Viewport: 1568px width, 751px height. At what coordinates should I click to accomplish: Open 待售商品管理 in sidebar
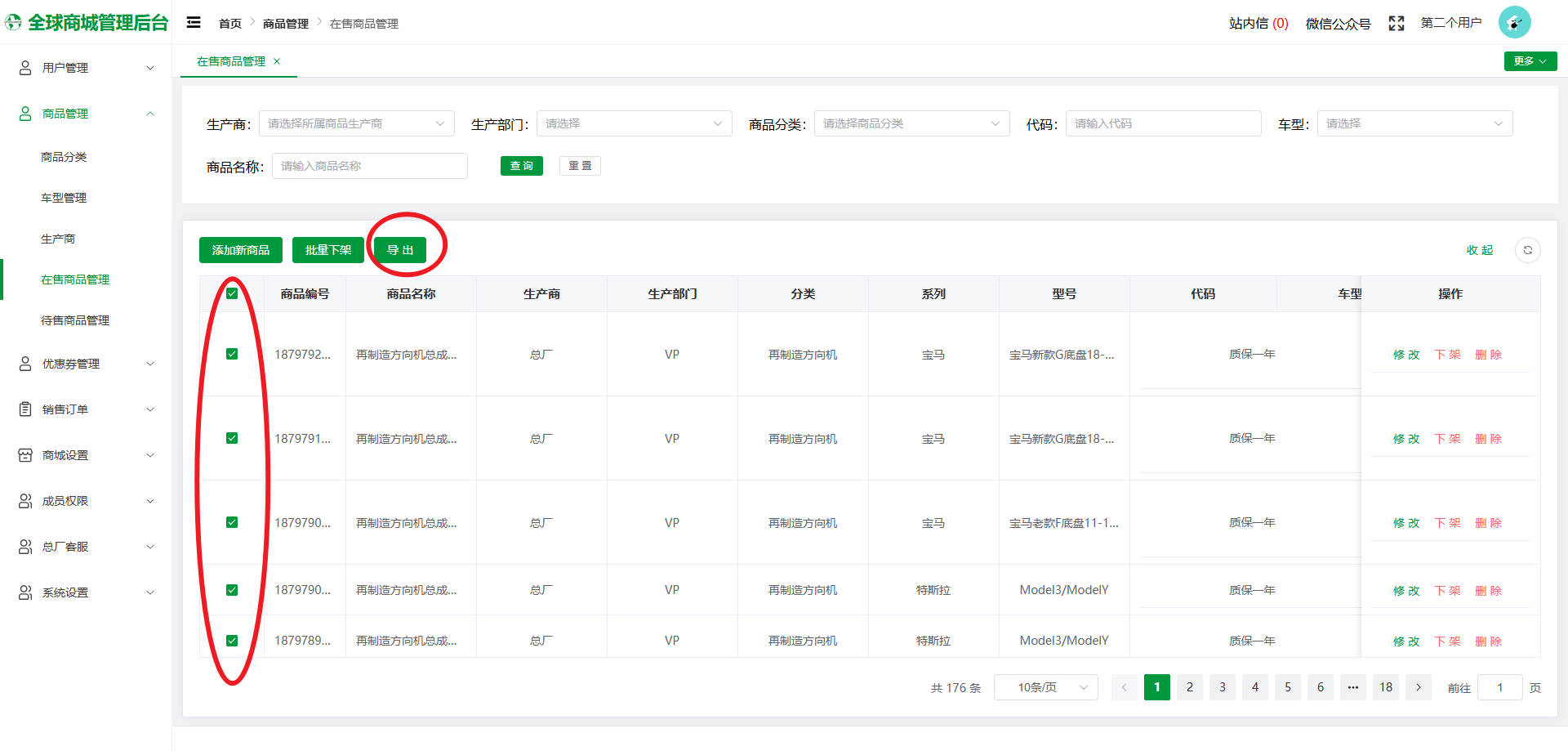click(75, 320)
